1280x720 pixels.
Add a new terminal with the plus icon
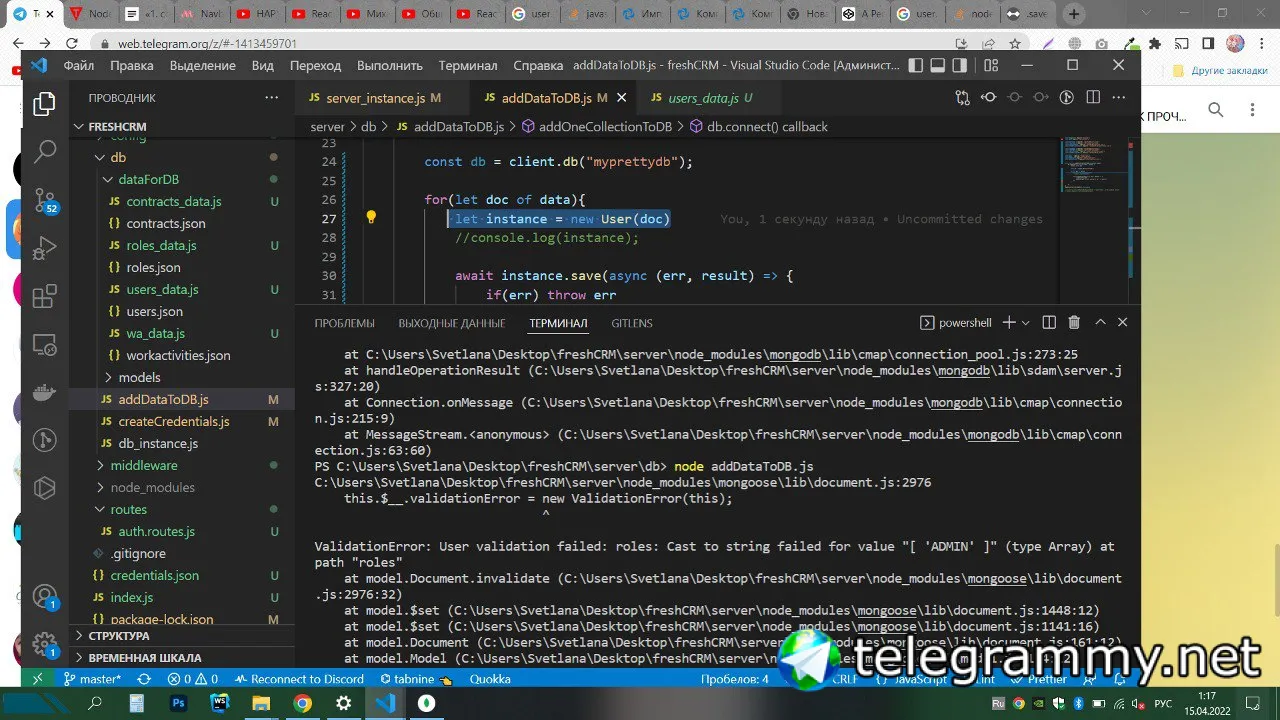(x=1009, y=323)
